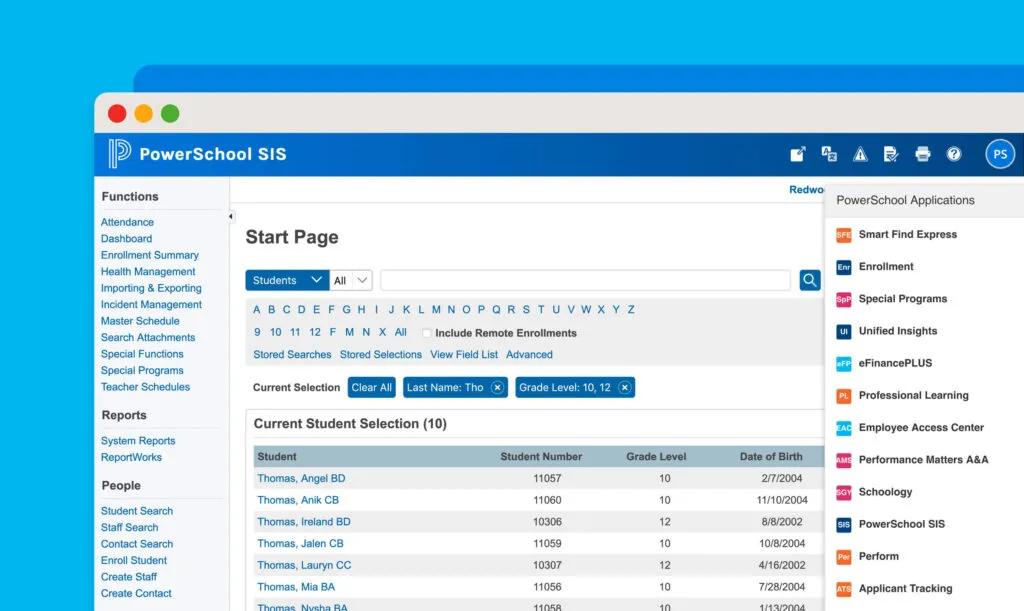Click the red macOS close window dot

point(117,114)
